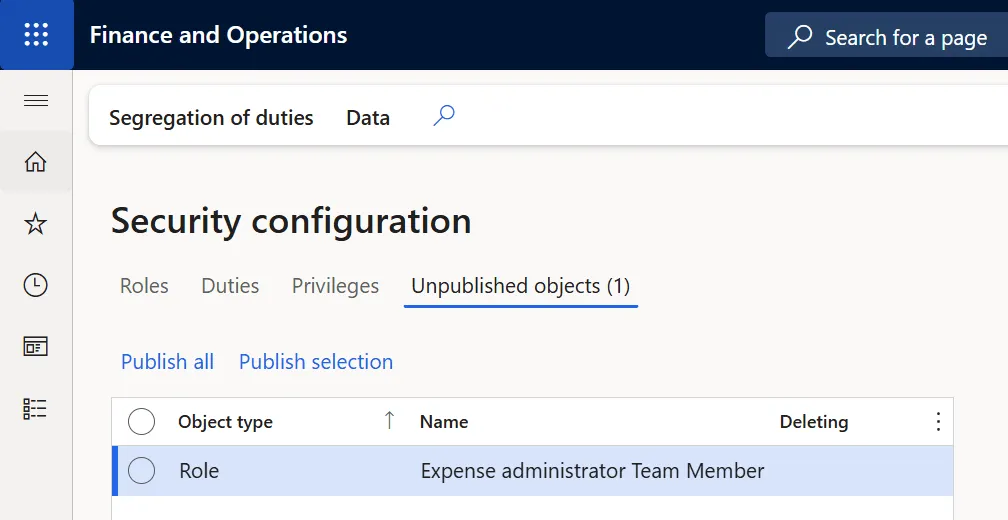Image resolution: width=1008 pixels, height=520 pixels.
Task: Select the Unpublished objects (1) tab
Action: (x=521, y=286)
